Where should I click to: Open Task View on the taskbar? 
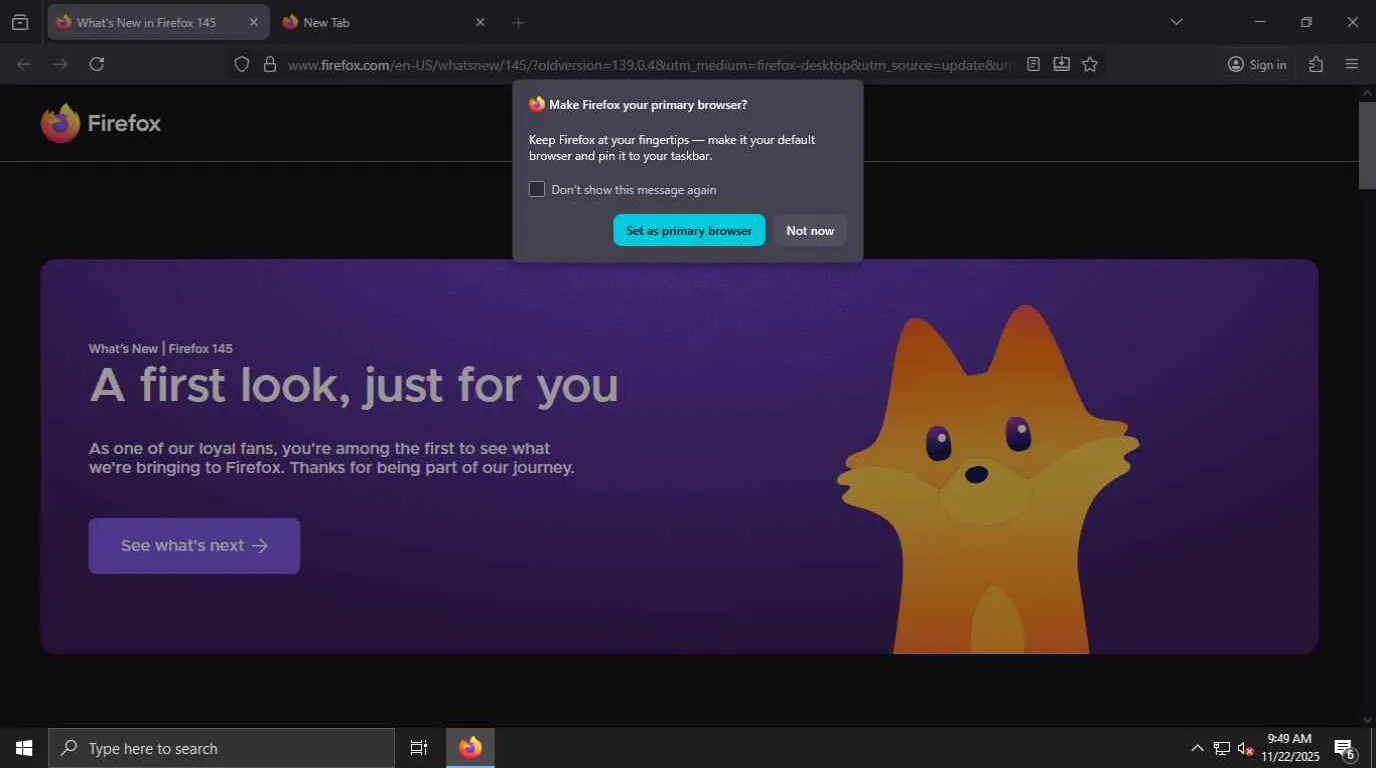point(419,748)
